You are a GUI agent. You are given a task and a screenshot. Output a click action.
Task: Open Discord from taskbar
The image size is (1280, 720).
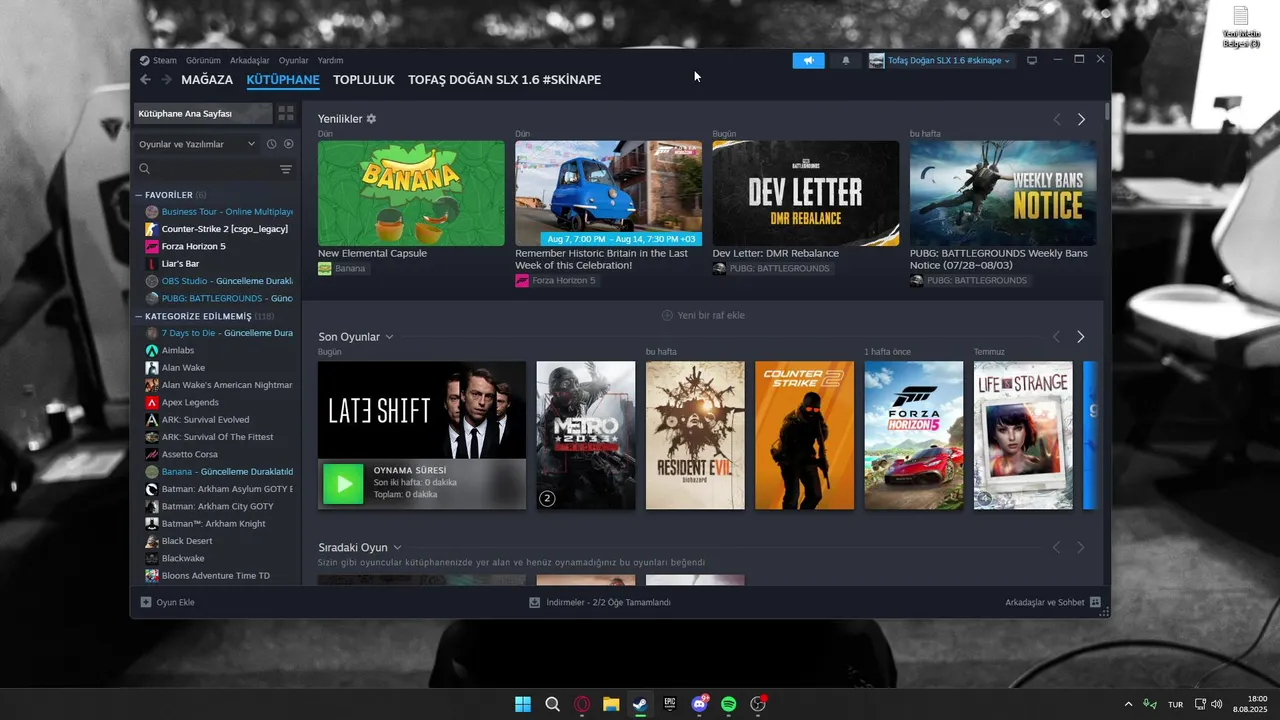click(x=699, y=704)
